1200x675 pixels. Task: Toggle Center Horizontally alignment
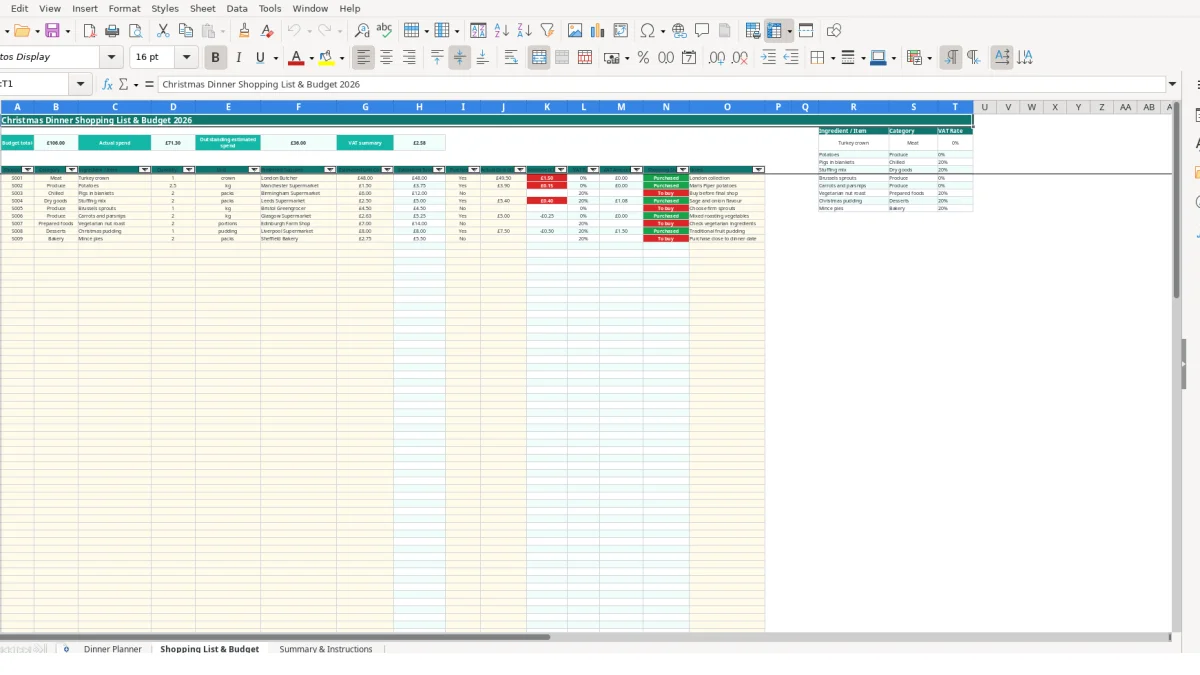coord(386,58)
